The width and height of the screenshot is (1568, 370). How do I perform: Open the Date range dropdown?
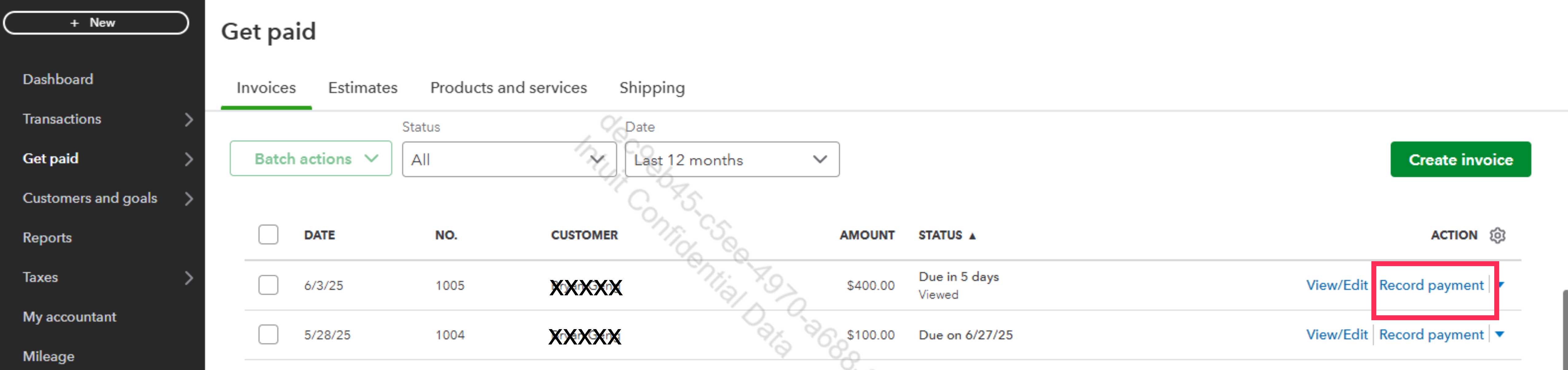click(x=732, y=159)
